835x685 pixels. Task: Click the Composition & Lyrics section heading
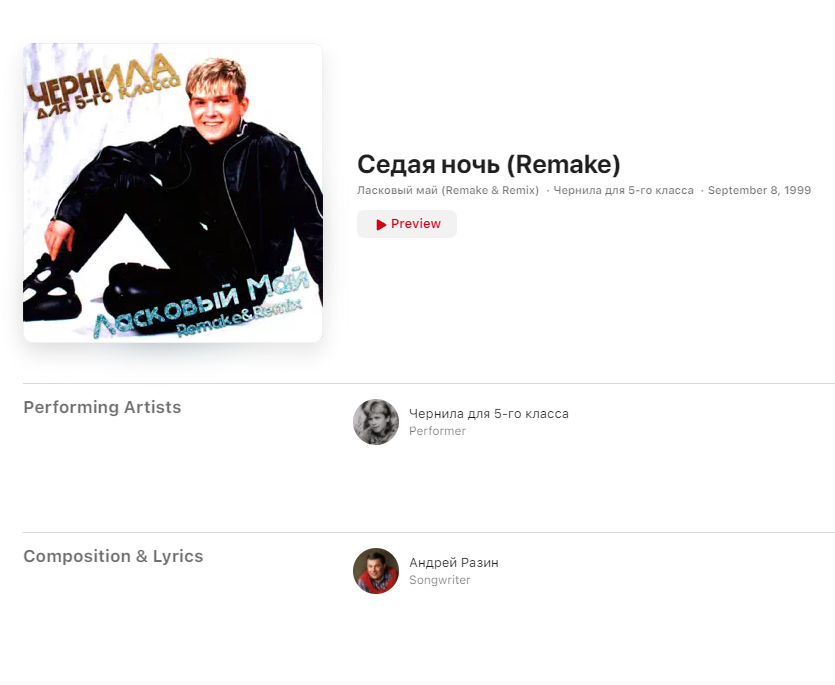click(113, 556)
